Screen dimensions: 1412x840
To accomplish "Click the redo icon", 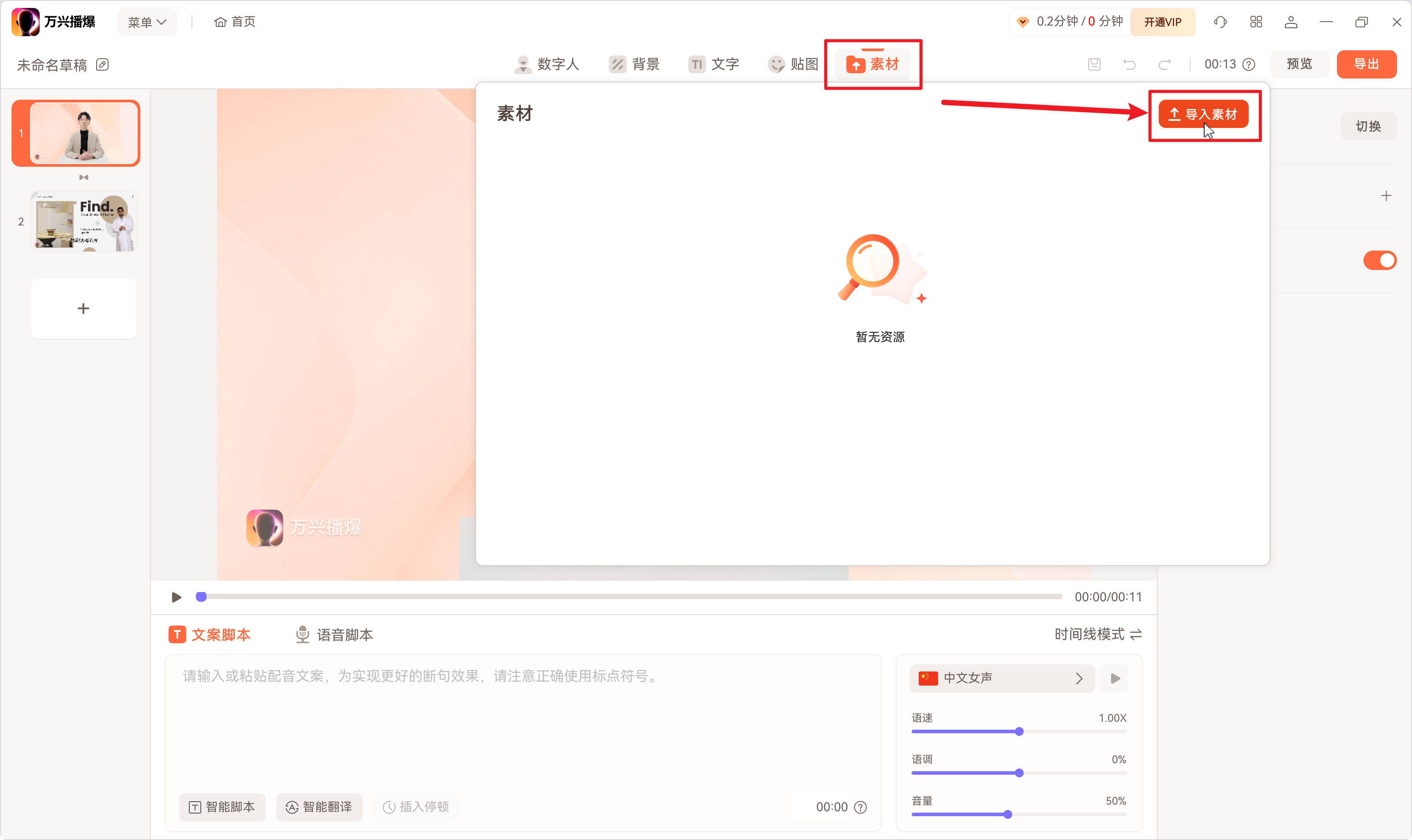I will [1166, 64].
